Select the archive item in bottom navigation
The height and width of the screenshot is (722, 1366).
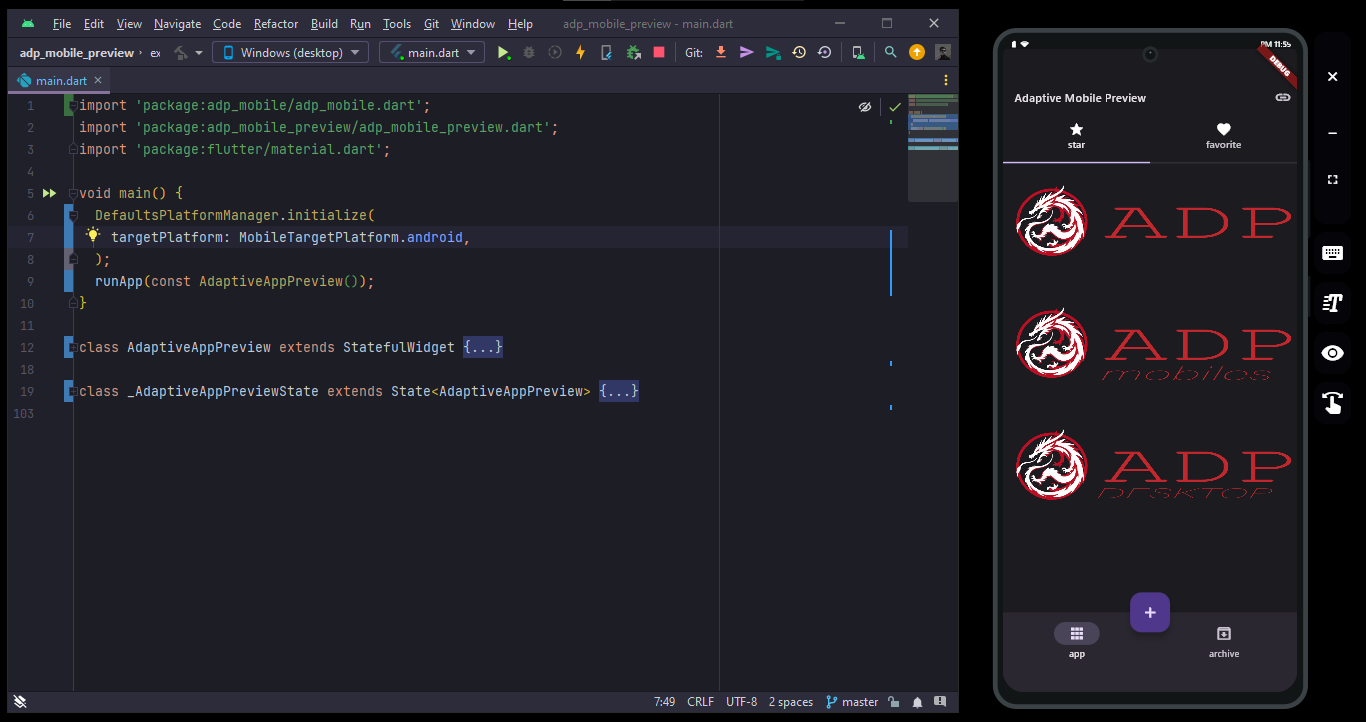click(x=1223, y=640)
